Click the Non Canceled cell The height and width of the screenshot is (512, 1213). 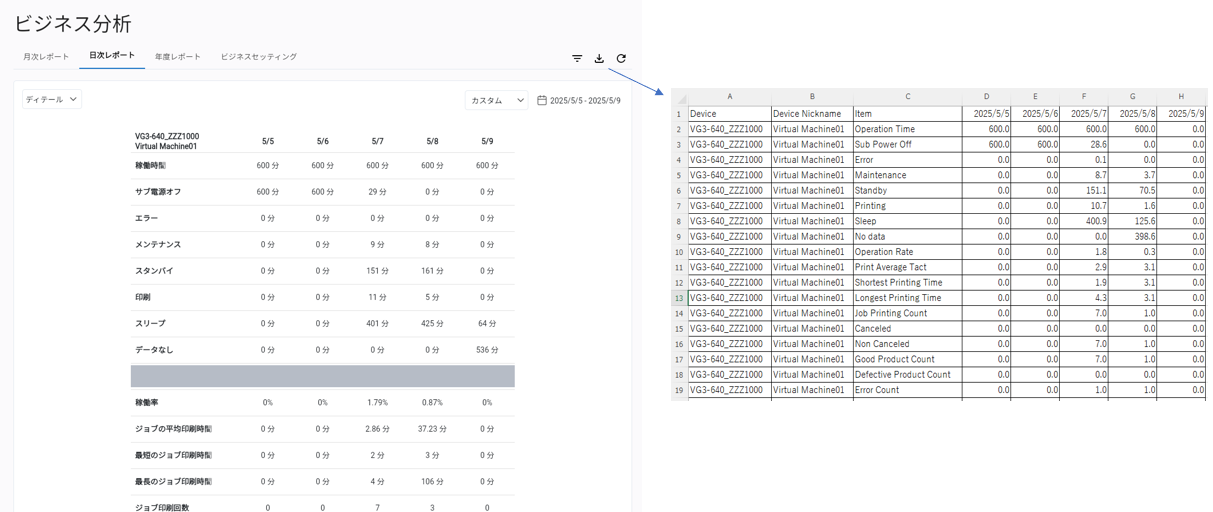pyautogui.click(x=907, y=344)
